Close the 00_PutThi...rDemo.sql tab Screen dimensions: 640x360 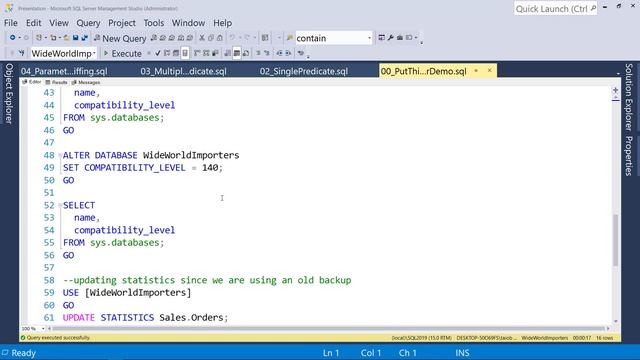[489, 71]
